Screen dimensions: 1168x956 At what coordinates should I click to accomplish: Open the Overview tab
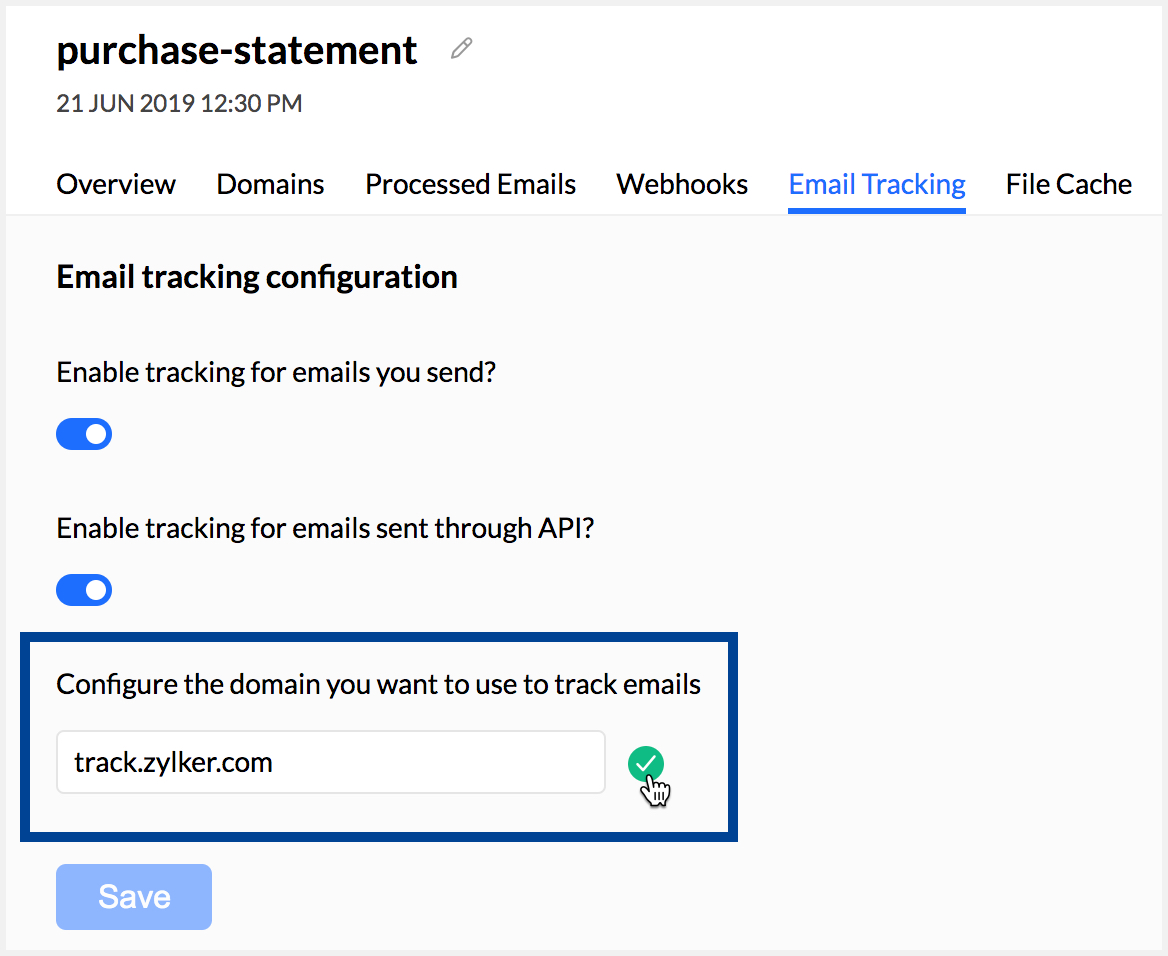tap(116, 184)
